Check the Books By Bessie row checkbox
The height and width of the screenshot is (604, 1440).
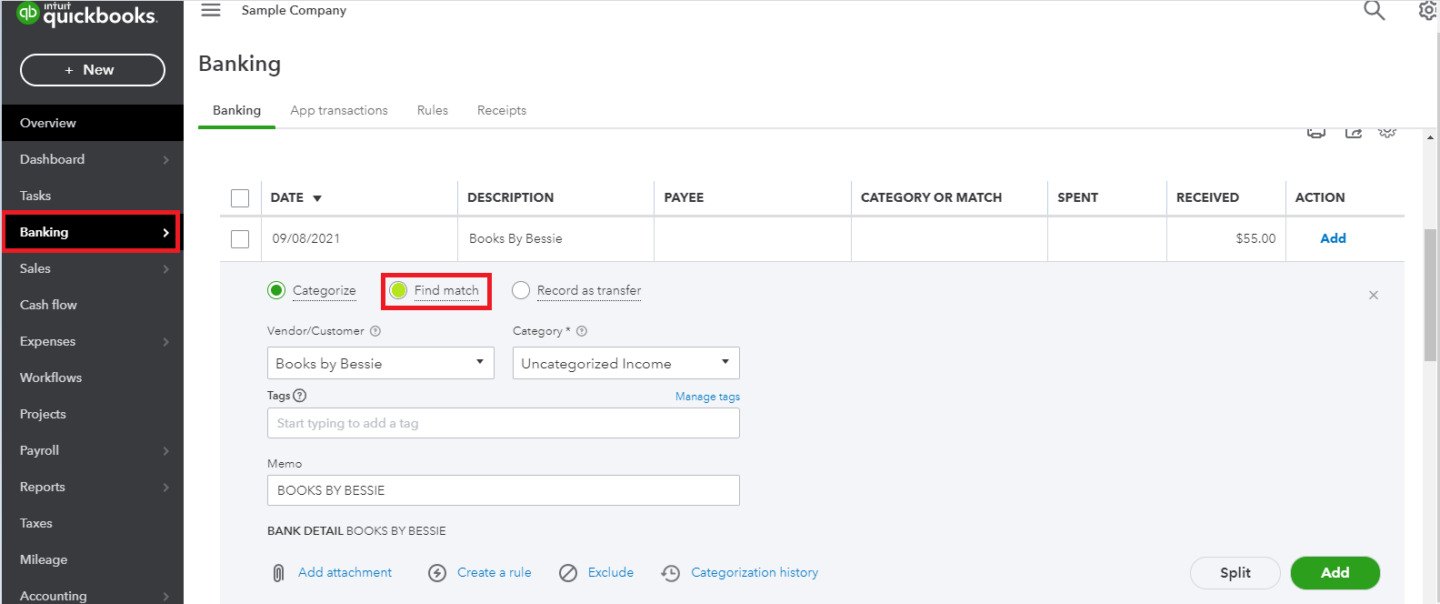point(240,239)
